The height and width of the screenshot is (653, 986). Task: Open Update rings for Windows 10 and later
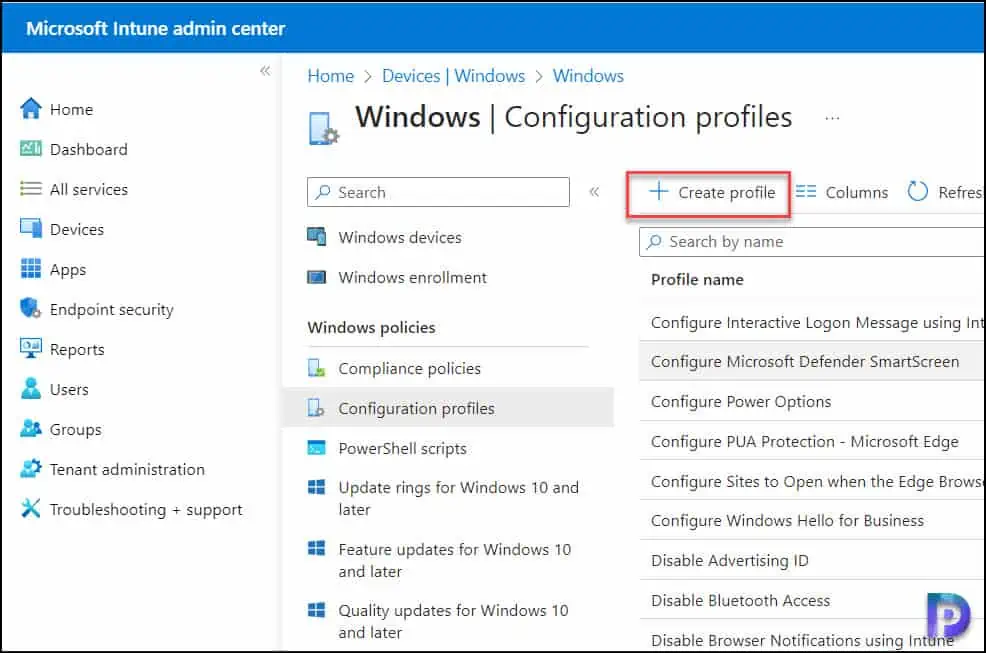tap(458, 498)
